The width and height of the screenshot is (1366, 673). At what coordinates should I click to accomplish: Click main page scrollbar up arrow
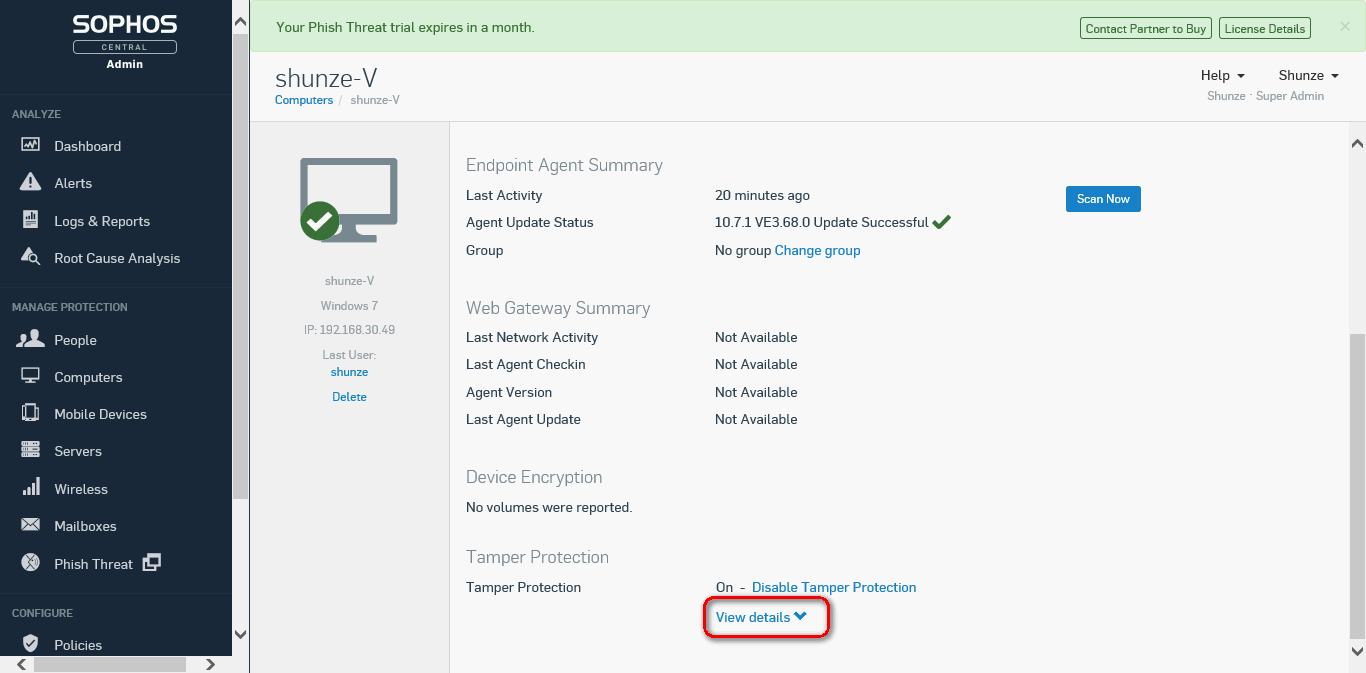[x=1357, y=143]
